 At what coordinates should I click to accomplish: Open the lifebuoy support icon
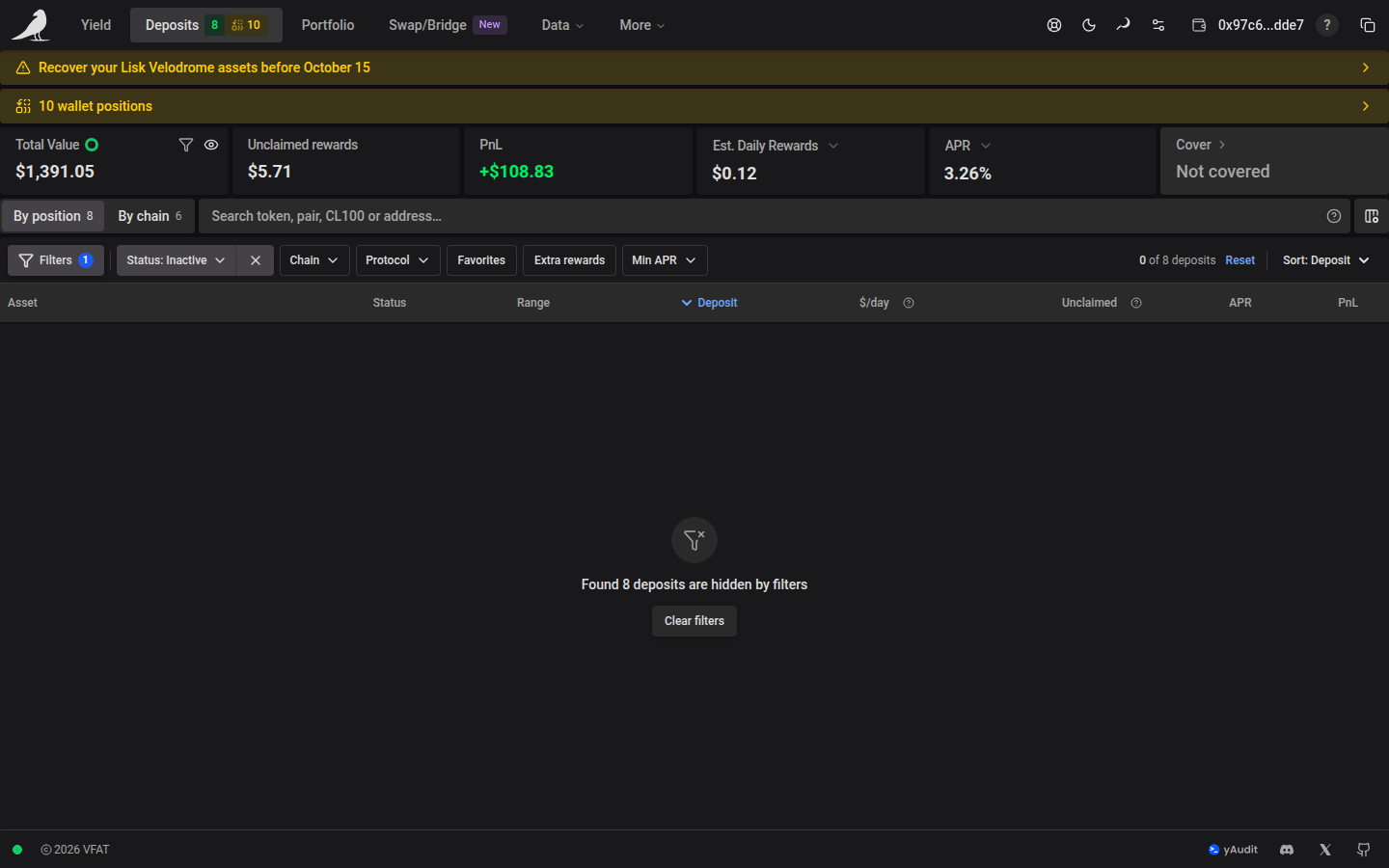[1054, 25]
